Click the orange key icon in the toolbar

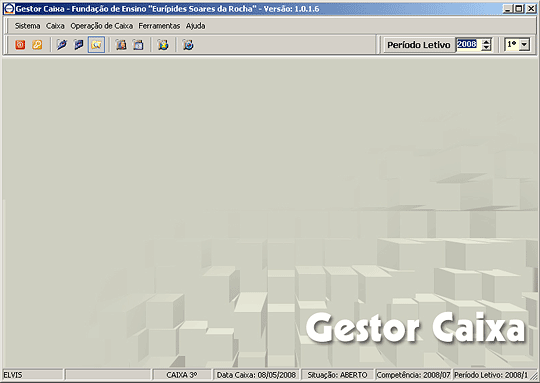click(37, 45)
